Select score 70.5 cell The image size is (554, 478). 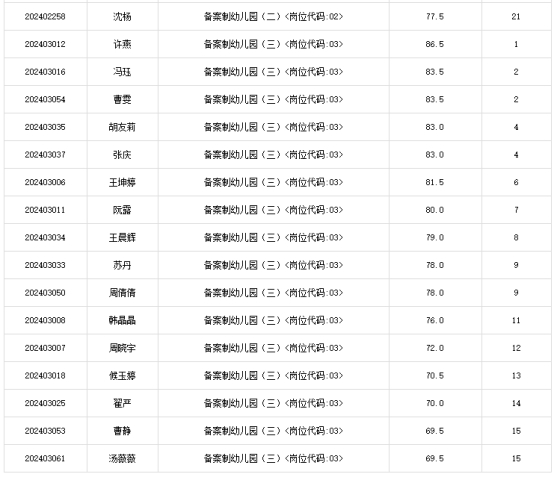click(x=435, y=376)
